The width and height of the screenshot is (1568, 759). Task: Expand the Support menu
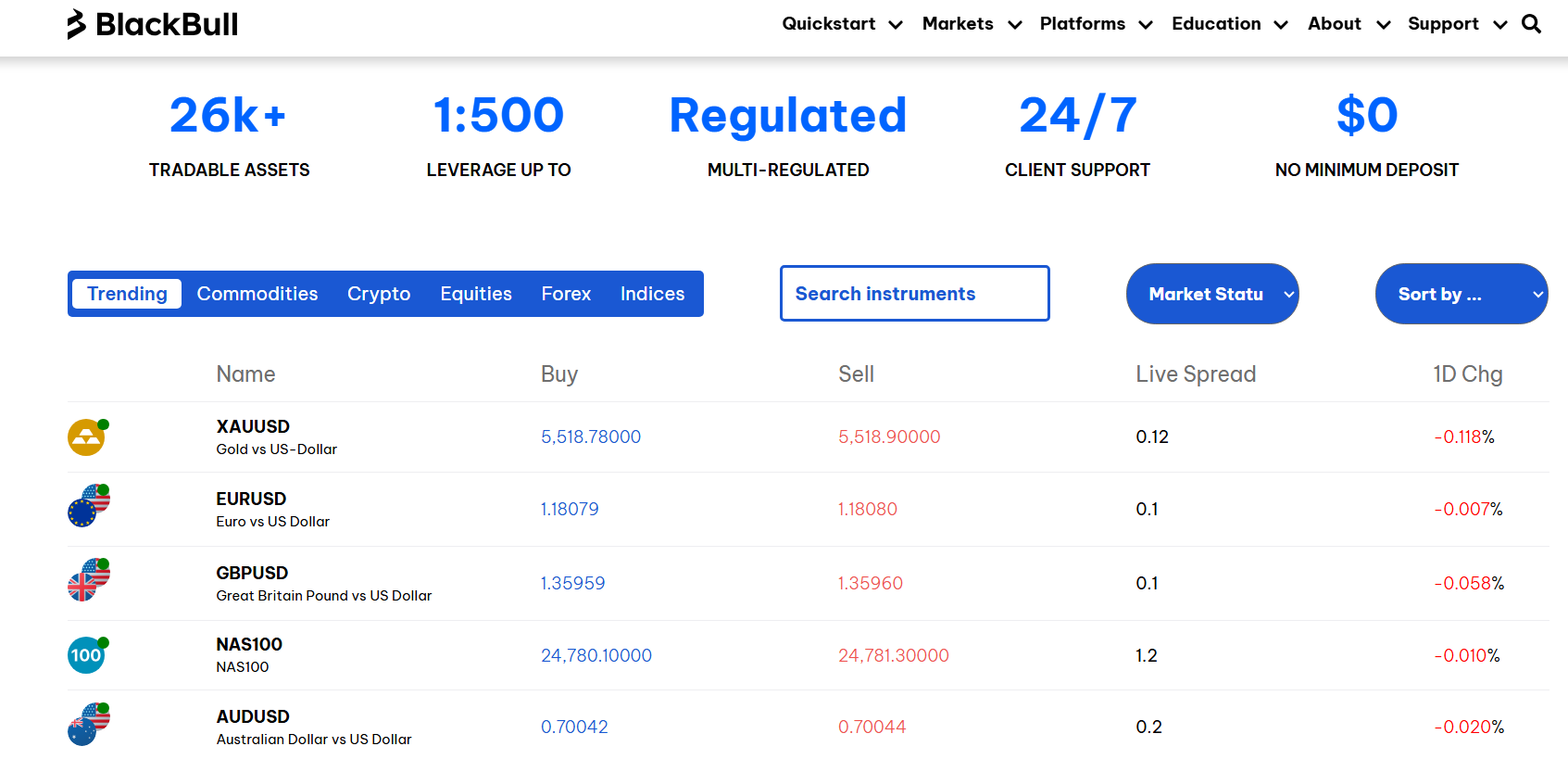pyautogui.click(x=1457, y=24)
